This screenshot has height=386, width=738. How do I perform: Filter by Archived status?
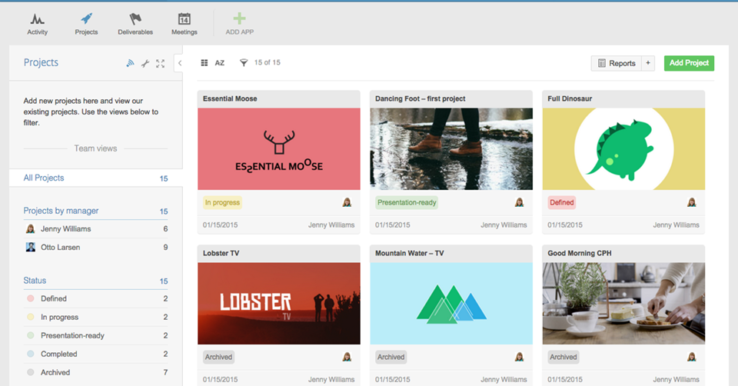tap(96, 372)
